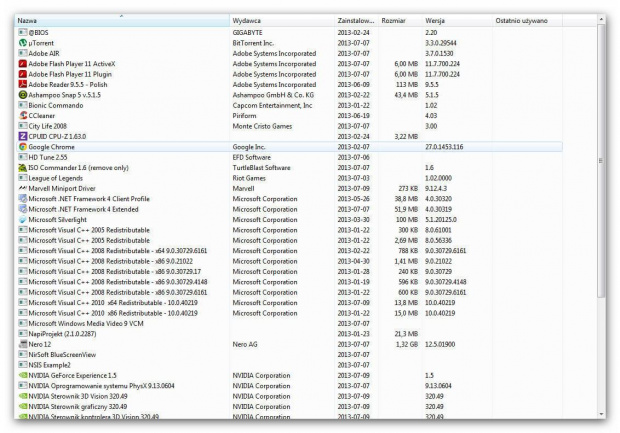The height and width of the screenshot is (433, 620).
Task: Click the ISO Commander icon
Action: click(23, 168)
